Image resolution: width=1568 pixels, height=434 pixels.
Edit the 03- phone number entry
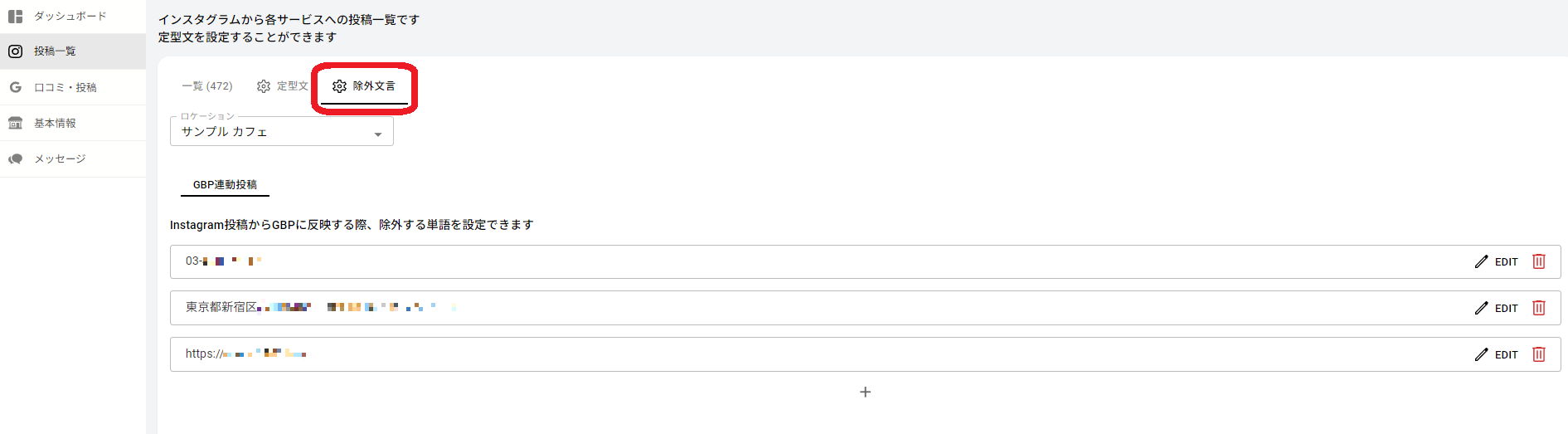[x=1497, y=261]
